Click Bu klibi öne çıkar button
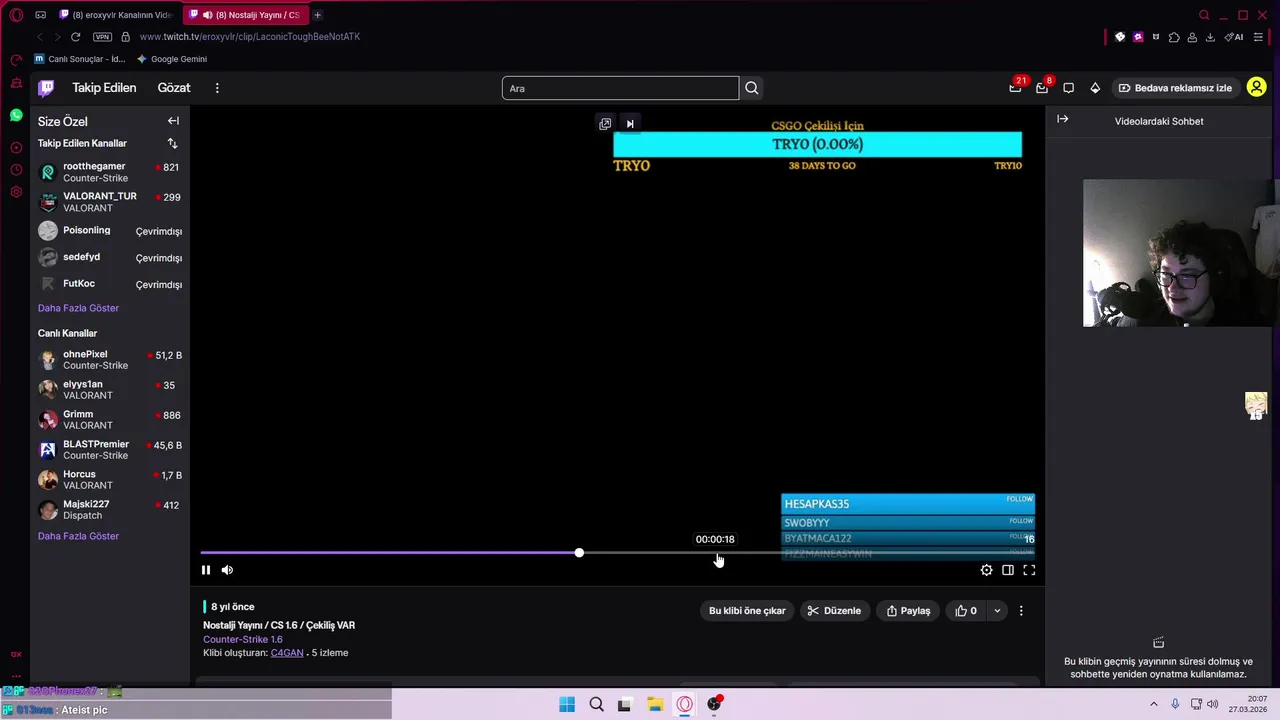This screenshot has width=1280, height=720. (x=747, y=611)
